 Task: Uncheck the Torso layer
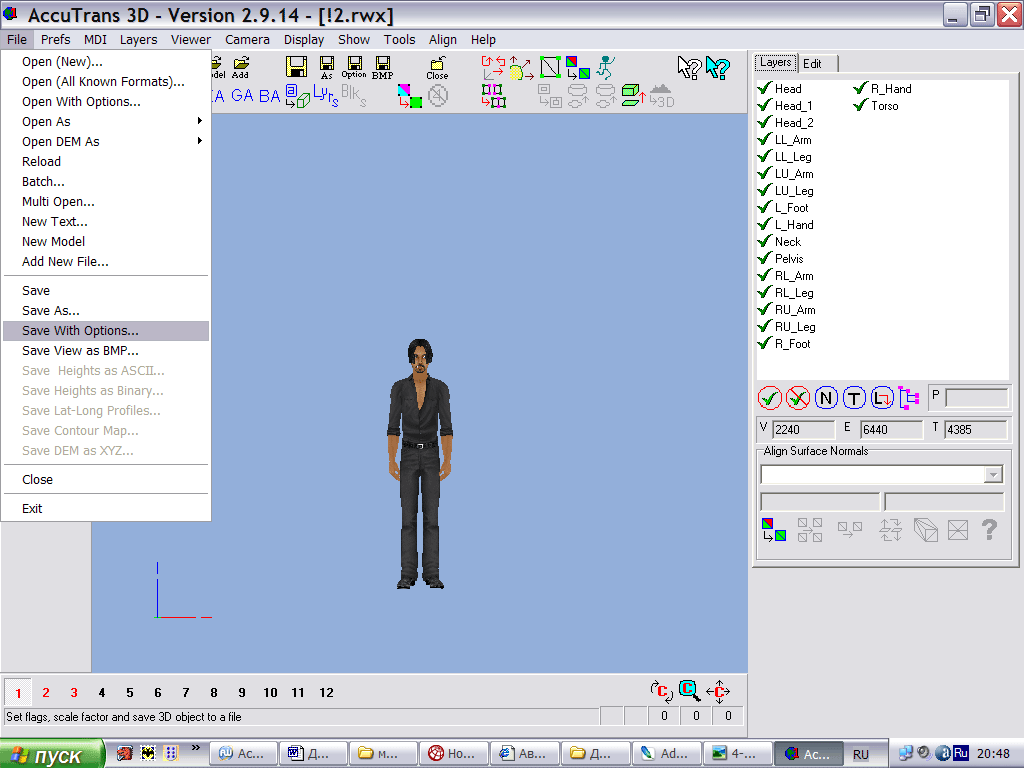[x=861, y=104]
